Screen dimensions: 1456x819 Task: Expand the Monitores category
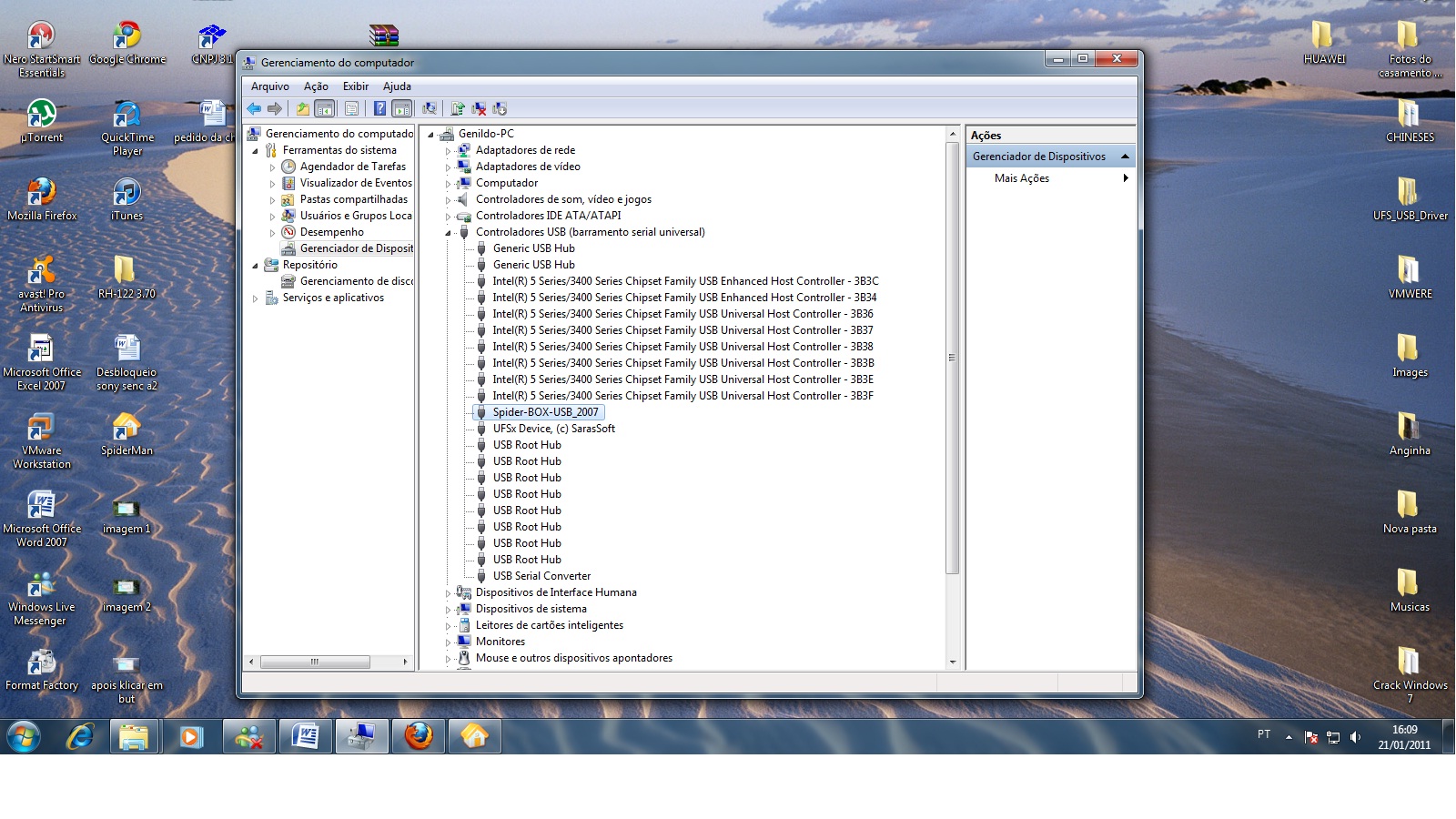448,642
